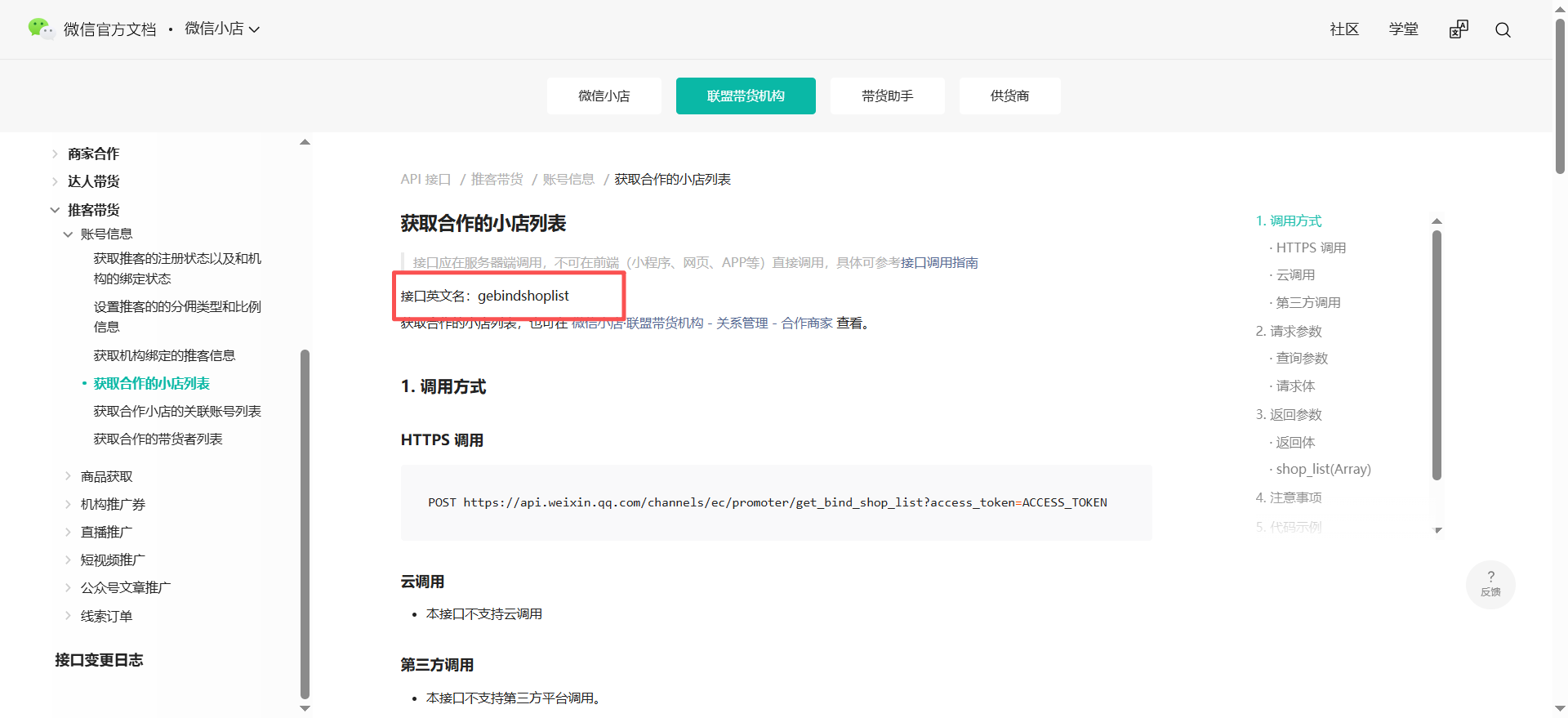Open 获取推客的注册状态以及和机构的绑定状态 page
Screen dimensions: 1568x718
coord(177,269)
